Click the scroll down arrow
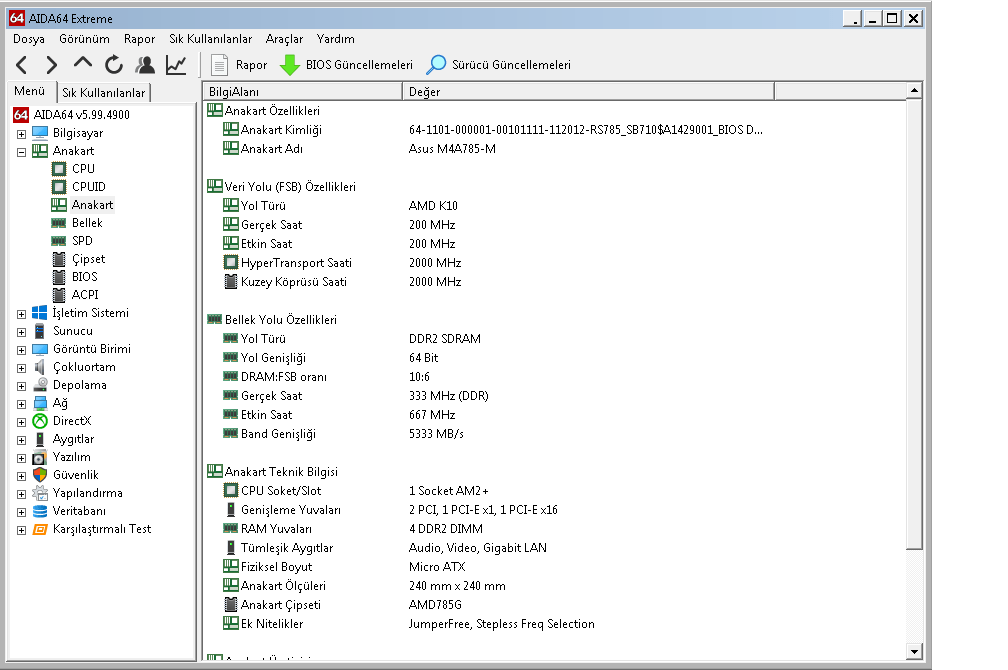 tap(914, 651)
